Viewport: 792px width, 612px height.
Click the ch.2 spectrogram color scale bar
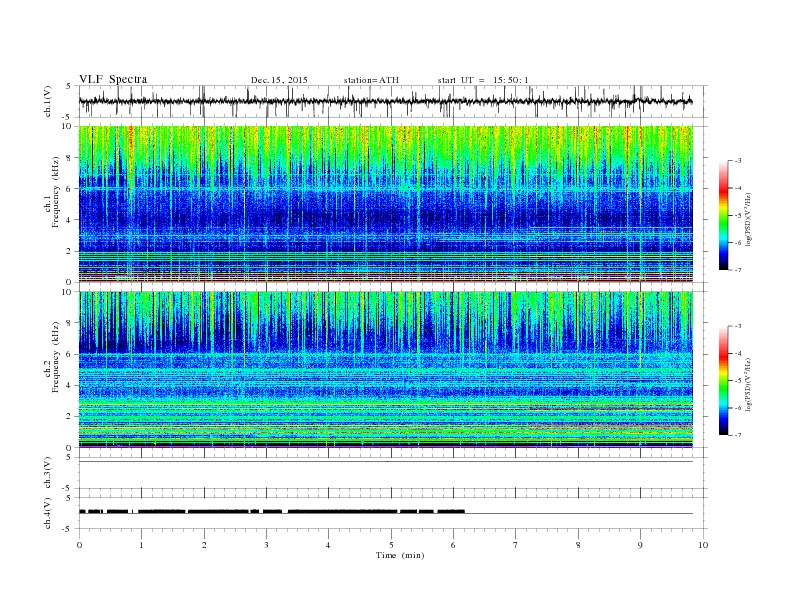723,381
